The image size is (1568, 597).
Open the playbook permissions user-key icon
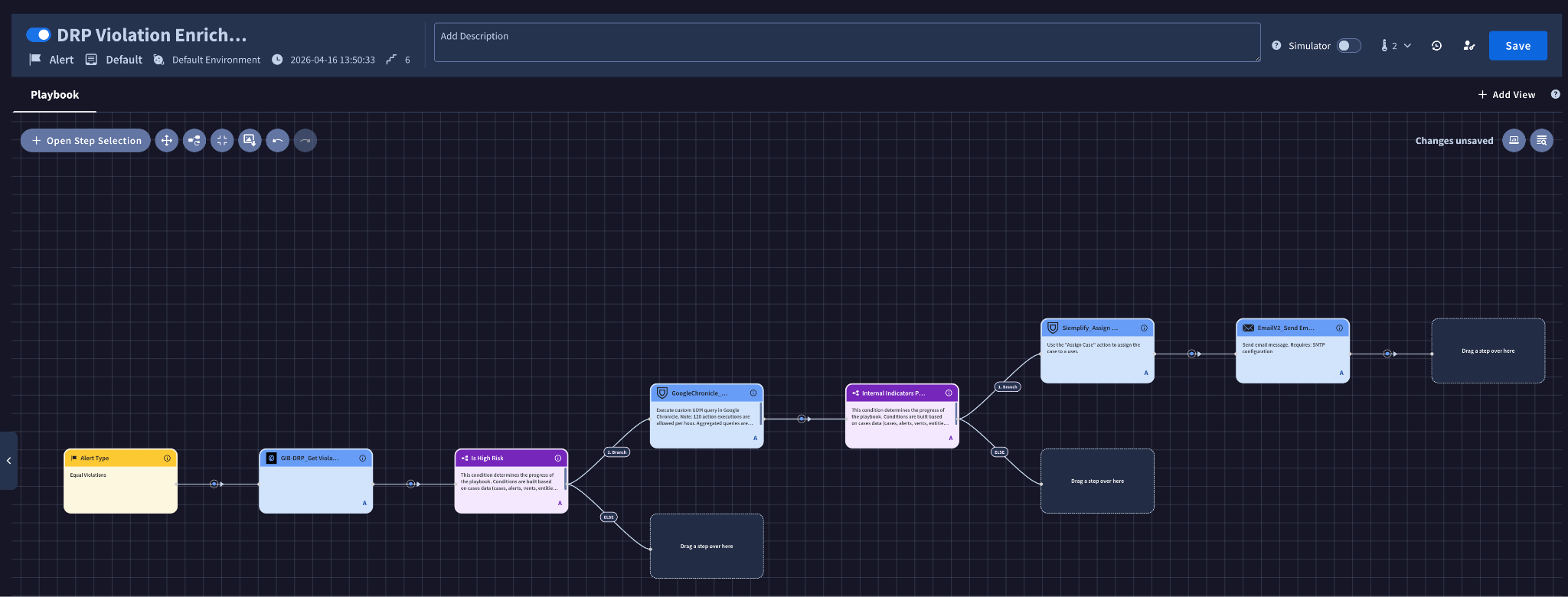[x=1468, y=46]
